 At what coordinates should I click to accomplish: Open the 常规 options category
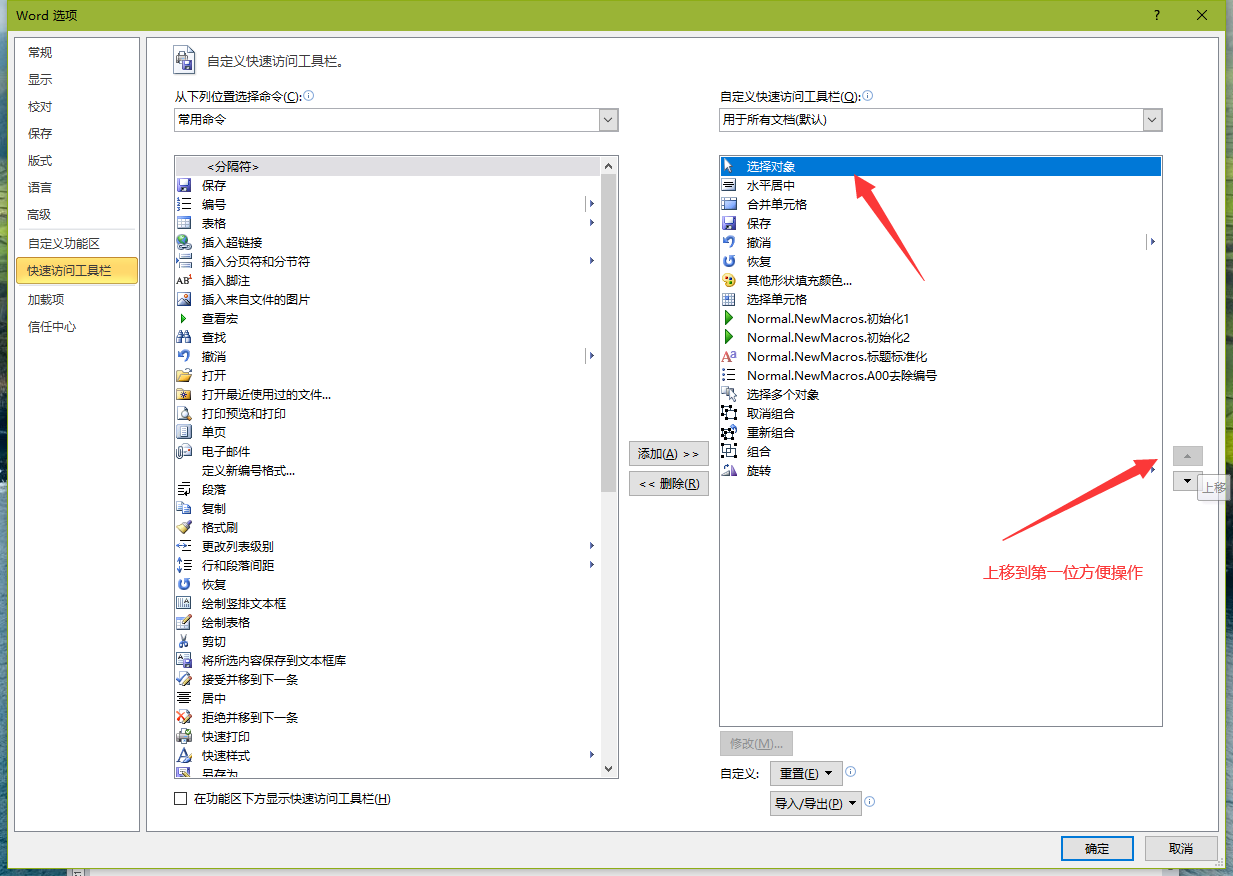pos(77,52)
